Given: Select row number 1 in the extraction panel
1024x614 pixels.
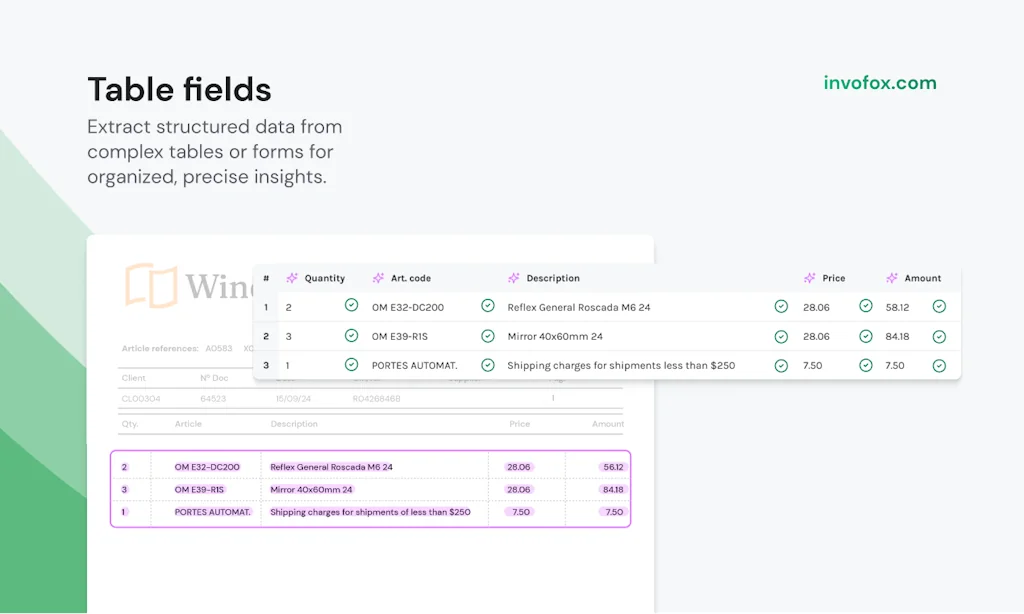Looking at the screenshot, I should tap(265, 306).
